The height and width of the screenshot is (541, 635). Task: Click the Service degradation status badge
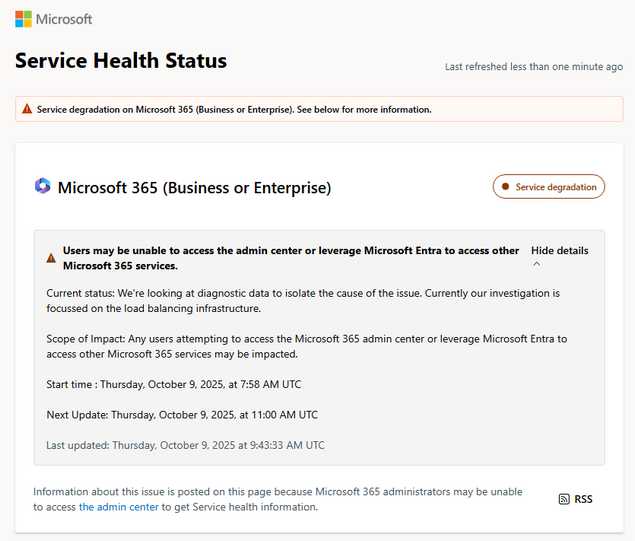point(549,187)
